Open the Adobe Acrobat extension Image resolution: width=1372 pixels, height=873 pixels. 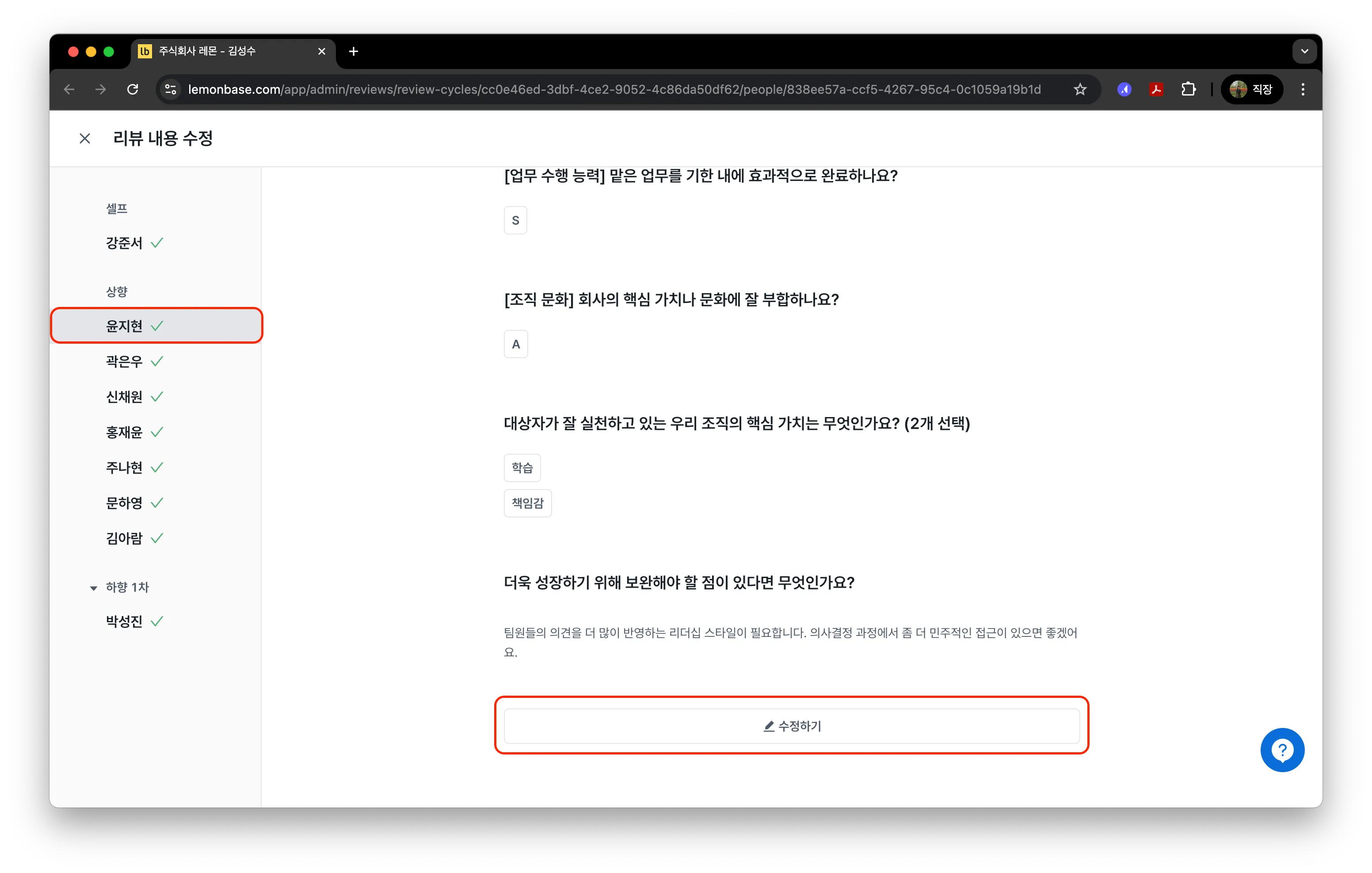[1156, 89]
